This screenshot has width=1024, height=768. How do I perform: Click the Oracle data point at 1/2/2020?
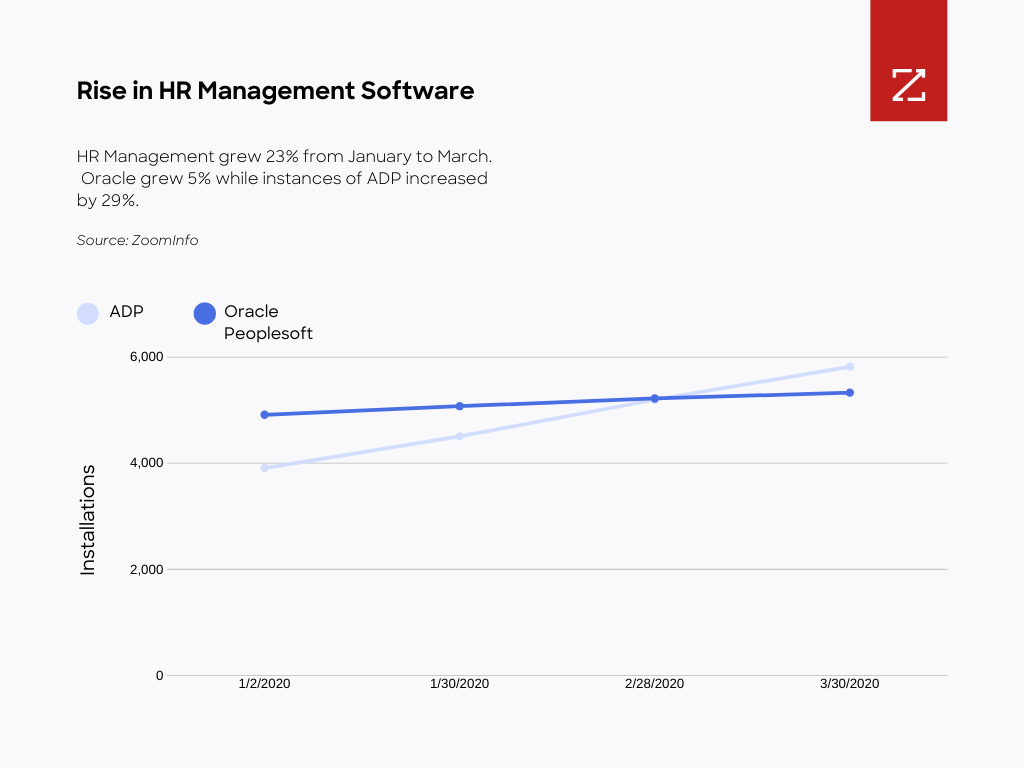(264, 415)
